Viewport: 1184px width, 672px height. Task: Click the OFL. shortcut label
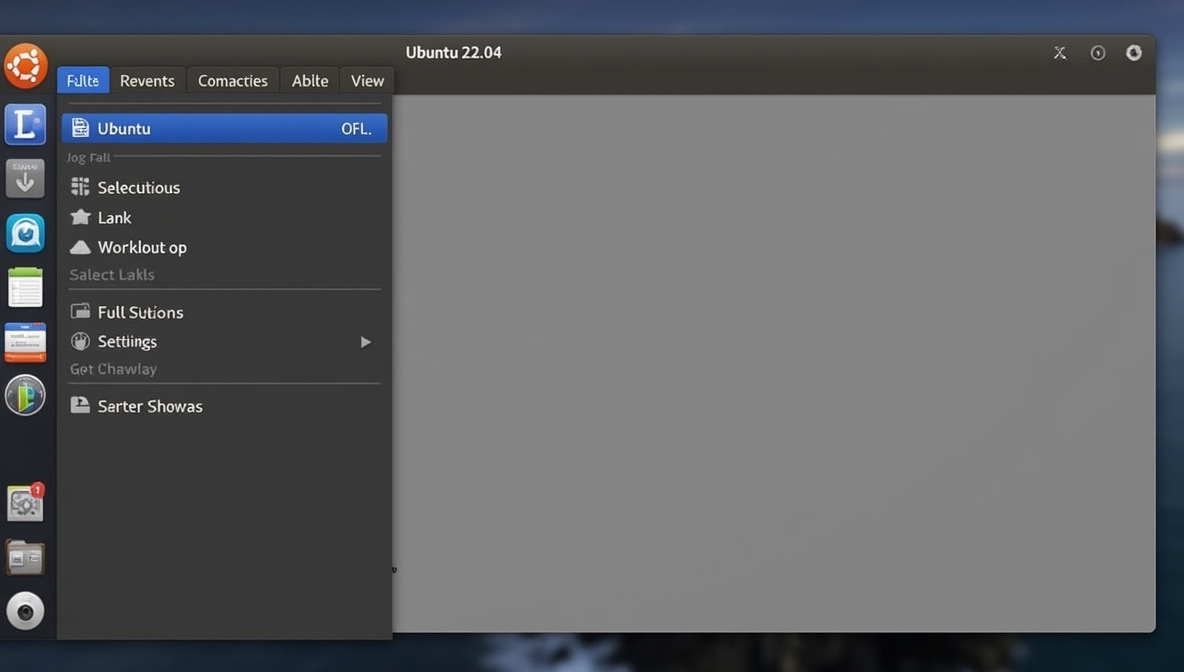click(356, 128)
